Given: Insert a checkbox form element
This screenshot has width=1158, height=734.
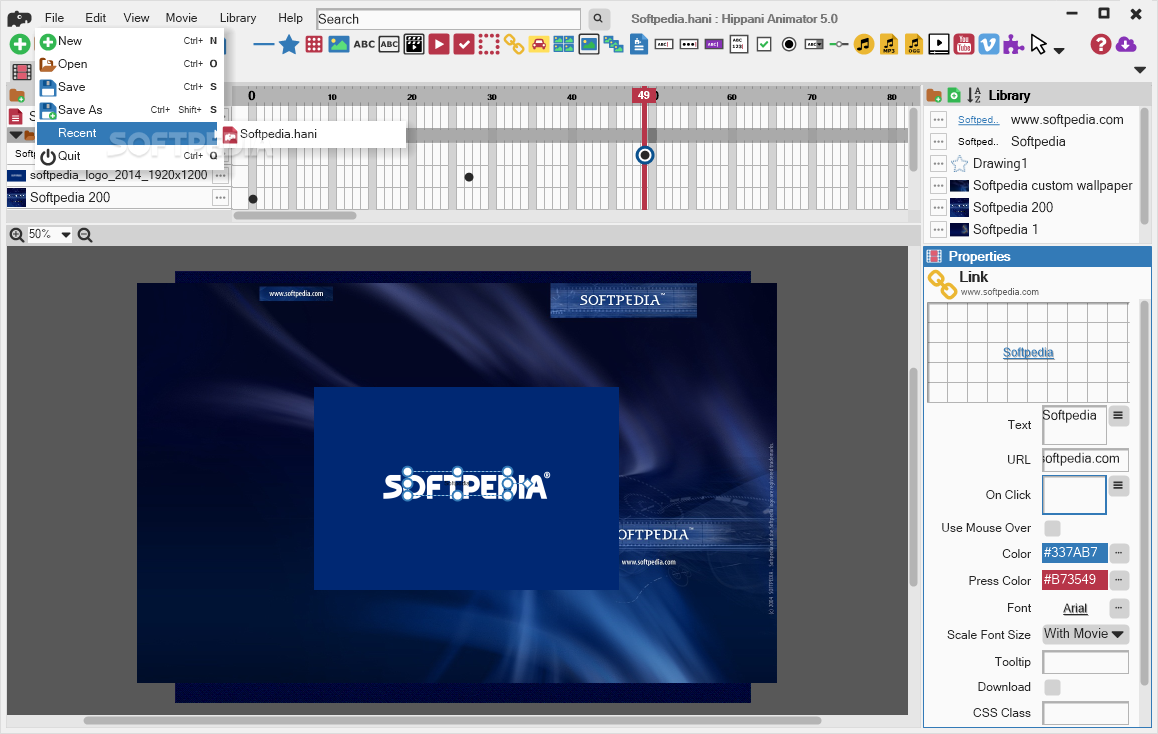Looking at the screenshot, I should [764, 45].
